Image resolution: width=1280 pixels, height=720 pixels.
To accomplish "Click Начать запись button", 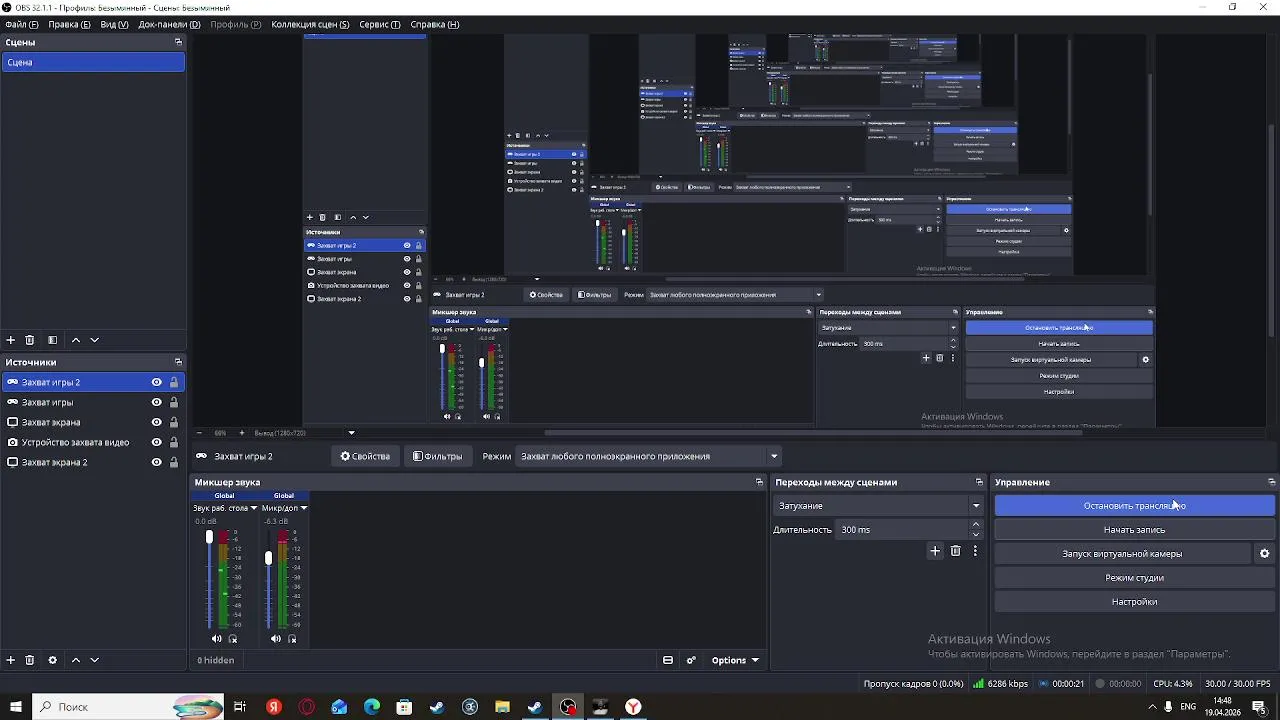I will (1134, 530).
